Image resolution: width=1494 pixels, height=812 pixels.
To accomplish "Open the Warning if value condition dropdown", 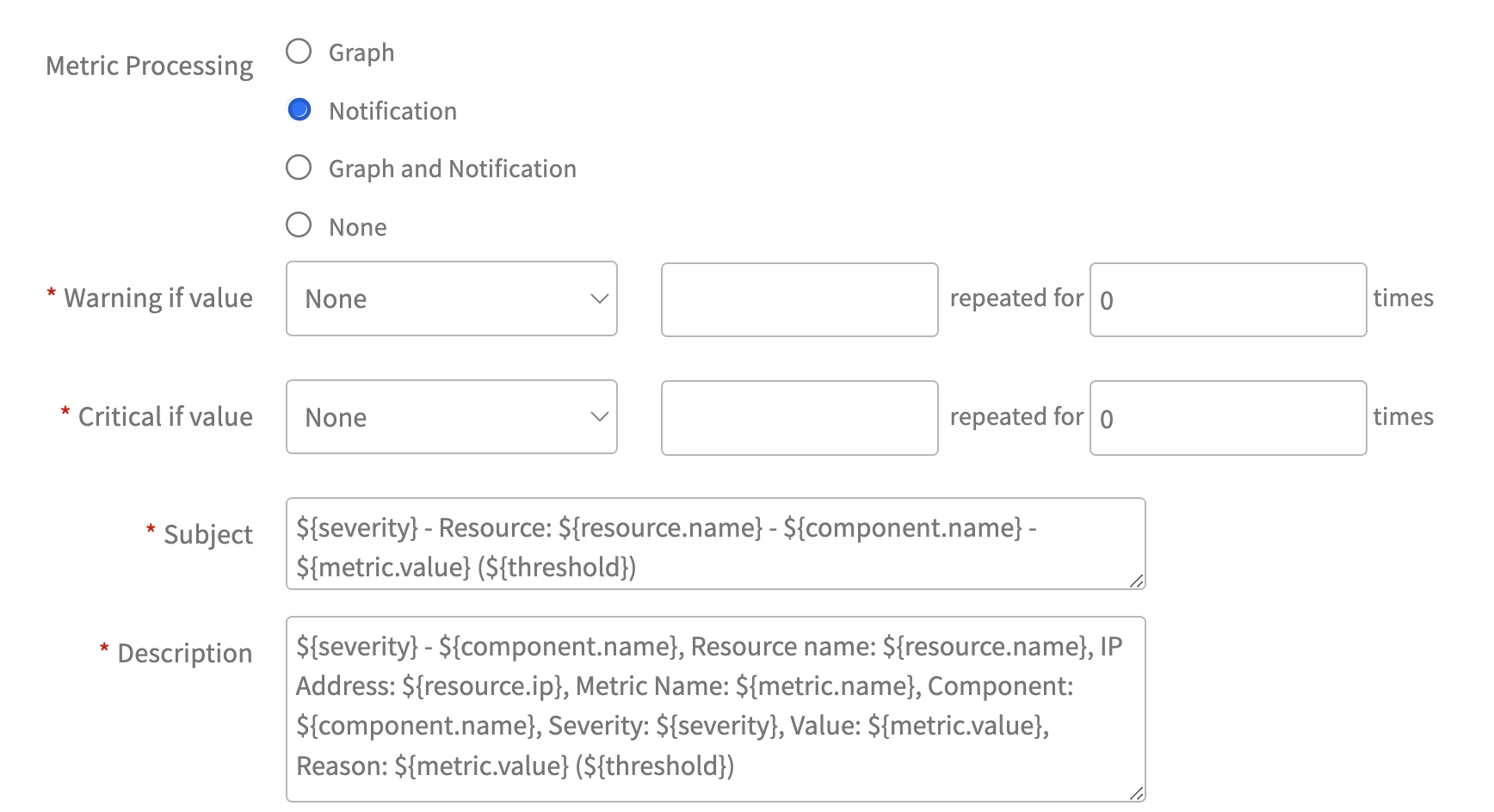I will click(451, 298).
